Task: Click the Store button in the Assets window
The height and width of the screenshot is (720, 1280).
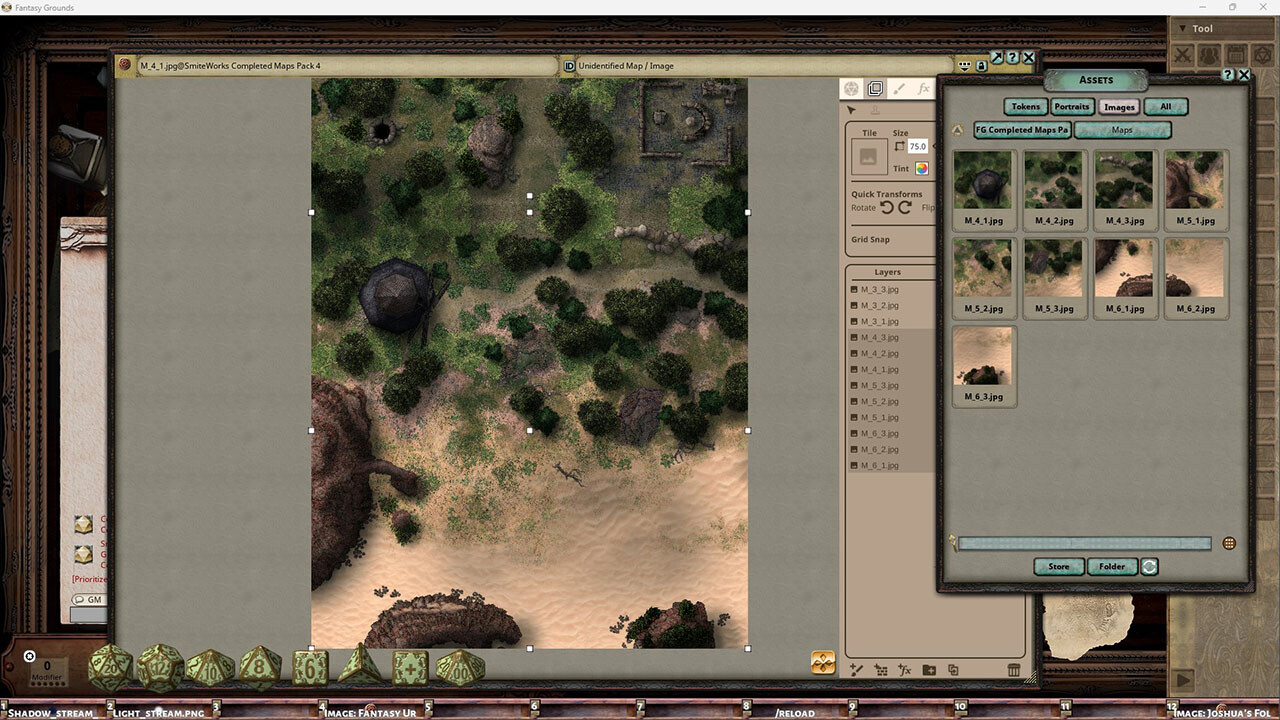Action: pyautogui.click(x=1057, y=567)
